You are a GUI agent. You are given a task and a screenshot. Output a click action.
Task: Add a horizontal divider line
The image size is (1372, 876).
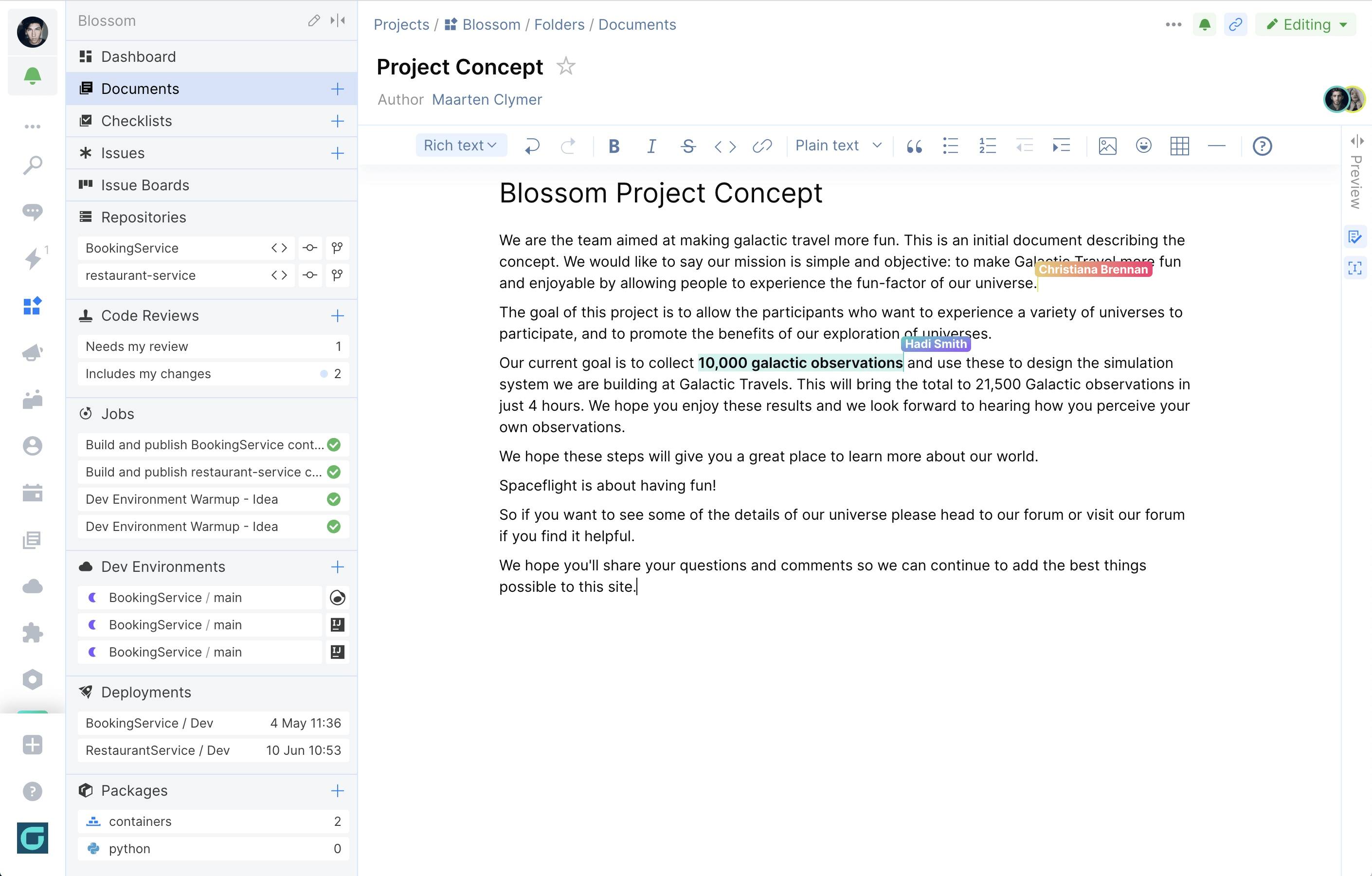(1216, 146)
